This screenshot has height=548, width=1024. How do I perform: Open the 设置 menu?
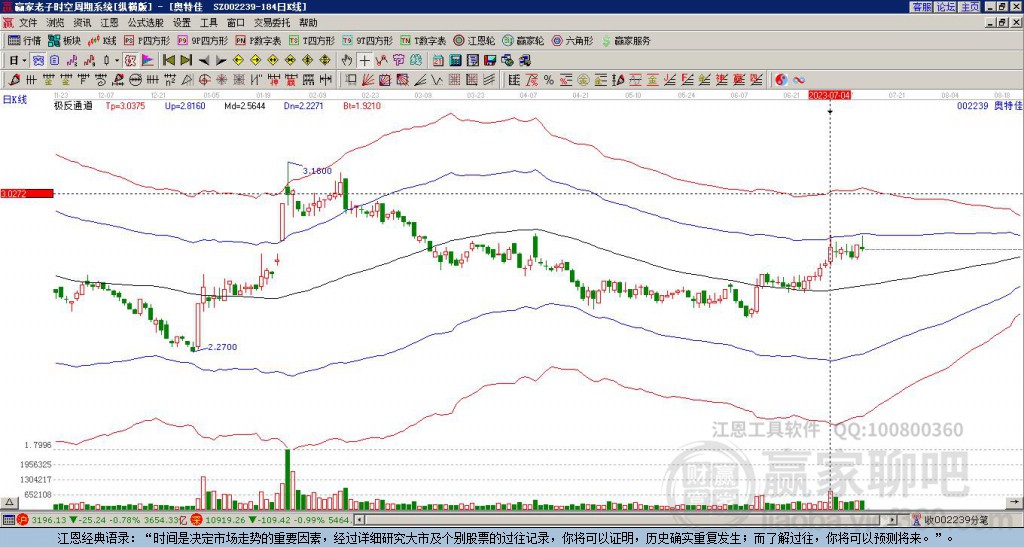tap(182, 23)
